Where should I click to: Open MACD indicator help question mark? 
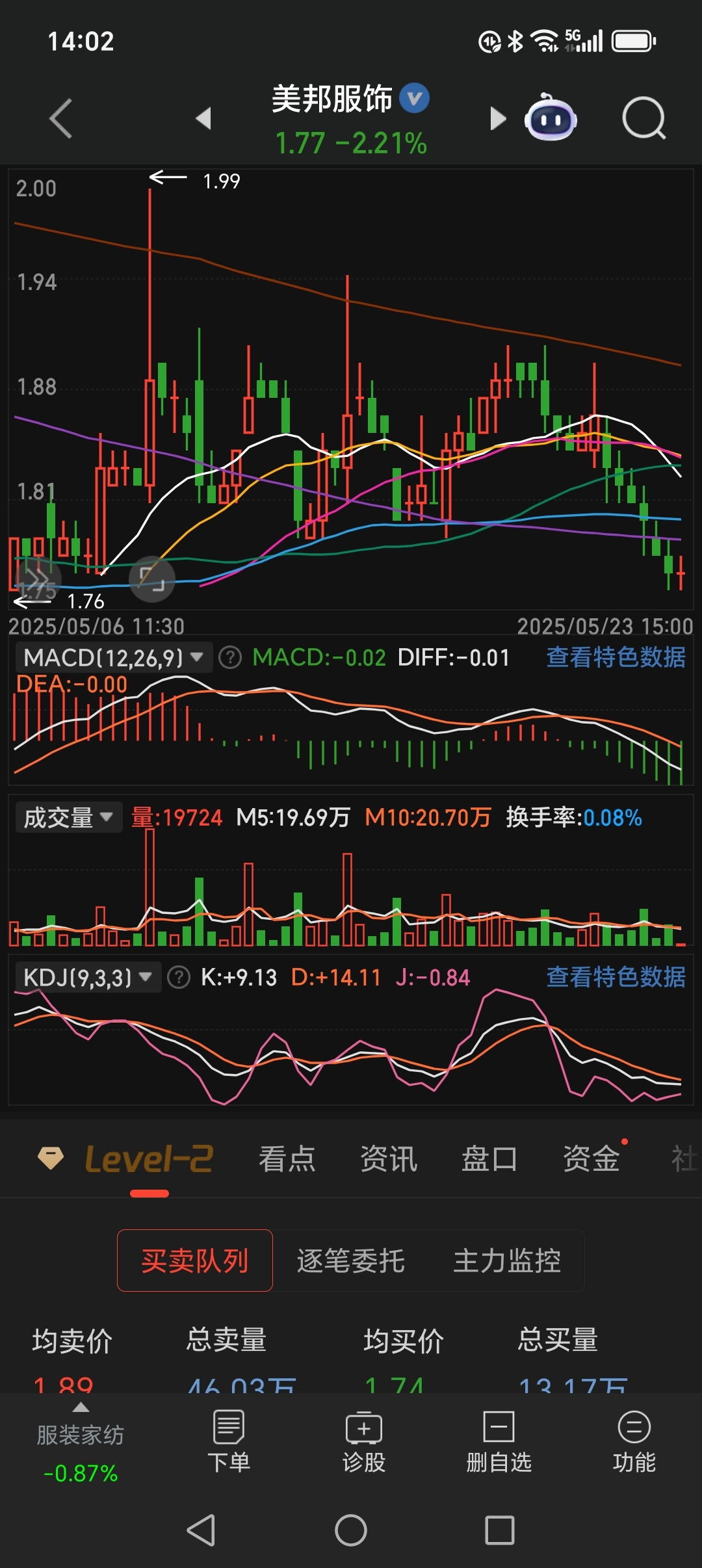pyautogui.click(x=229, y=657)
